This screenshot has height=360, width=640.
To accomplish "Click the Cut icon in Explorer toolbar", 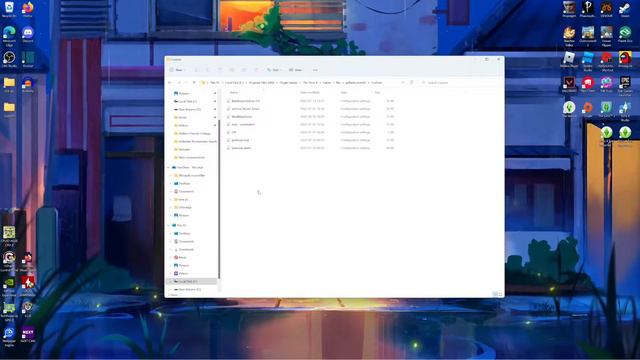I will [x=196, y=70].
